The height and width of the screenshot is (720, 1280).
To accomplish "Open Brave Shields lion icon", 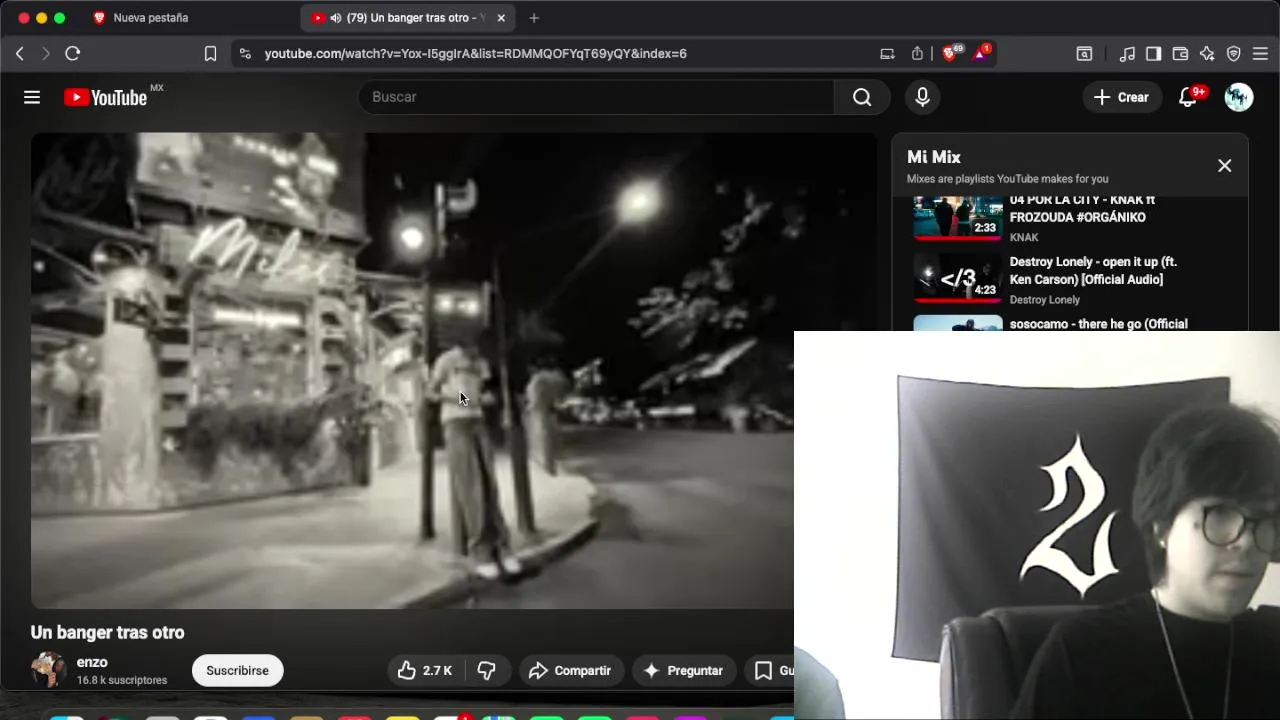I will tap(951, 53).
